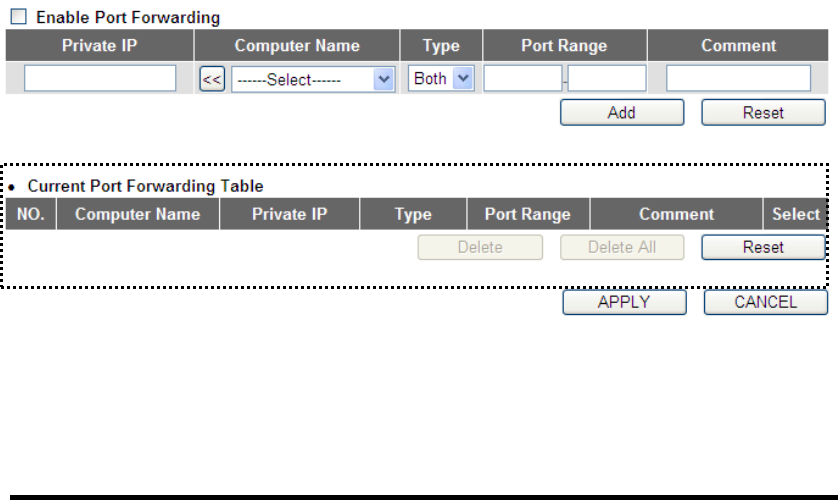Viewport: 838px width, 500px height.
Task: Click Computer Name header in current table
Action: [137, 214]
